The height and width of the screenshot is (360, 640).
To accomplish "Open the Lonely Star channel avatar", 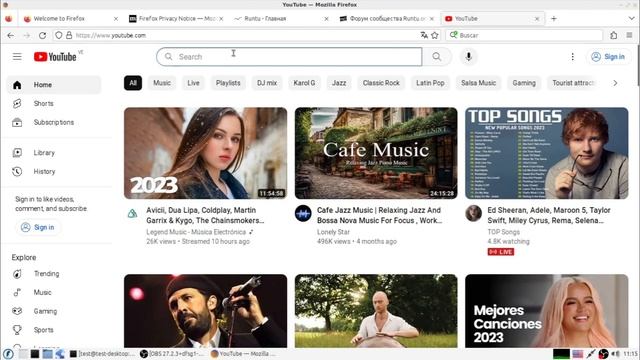I will (x=303, y=213).
